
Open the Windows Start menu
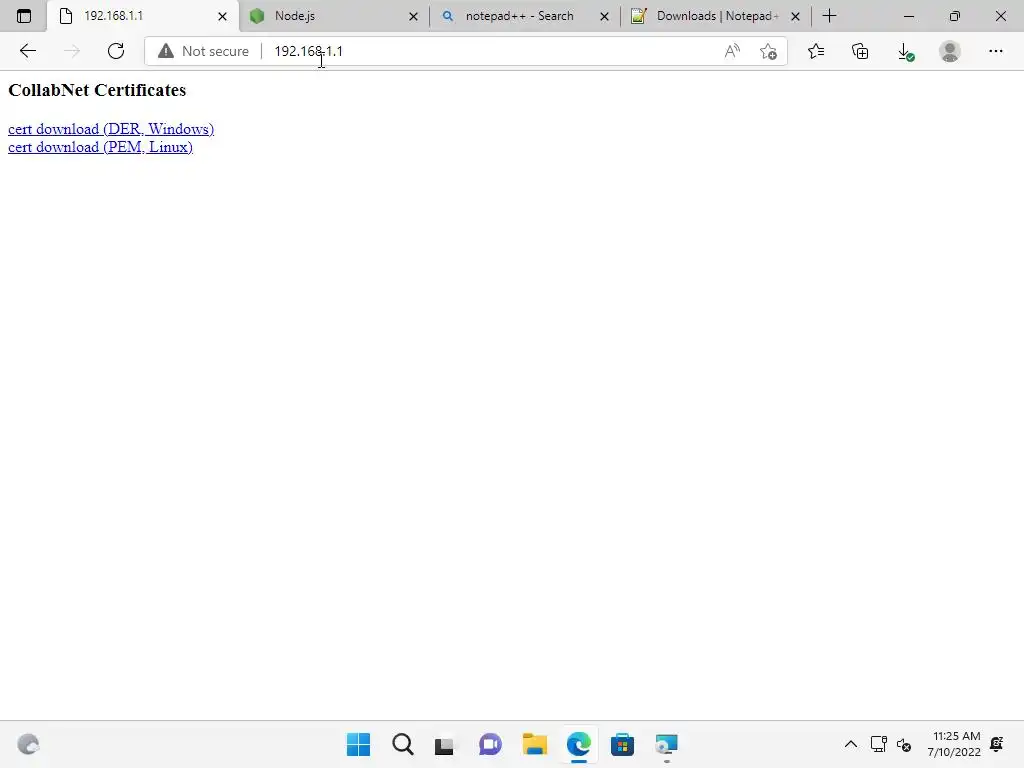click(358, 744)
